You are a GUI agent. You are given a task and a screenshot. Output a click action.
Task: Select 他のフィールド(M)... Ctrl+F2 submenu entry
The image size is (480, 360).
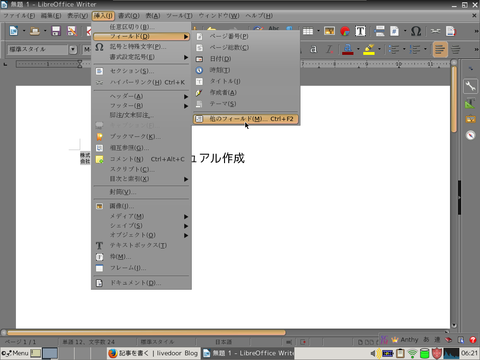coord(246,119)
